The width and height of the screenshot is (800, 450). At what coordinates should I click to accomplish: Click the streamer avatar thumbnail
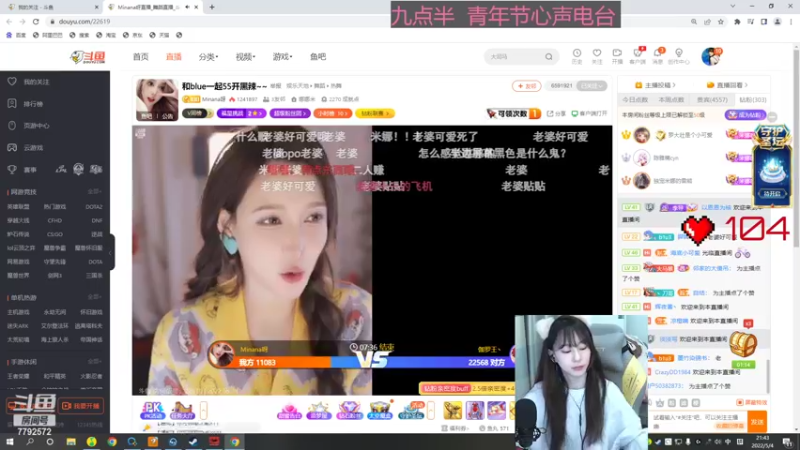(157, 99)
